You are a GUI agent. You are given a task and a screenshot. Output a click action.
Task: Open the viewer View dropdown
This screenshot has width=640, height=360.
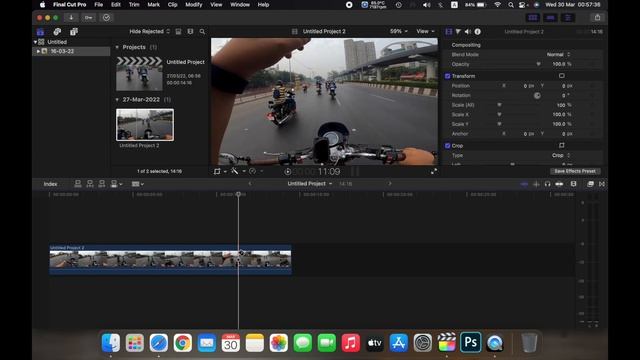(425, 31)
